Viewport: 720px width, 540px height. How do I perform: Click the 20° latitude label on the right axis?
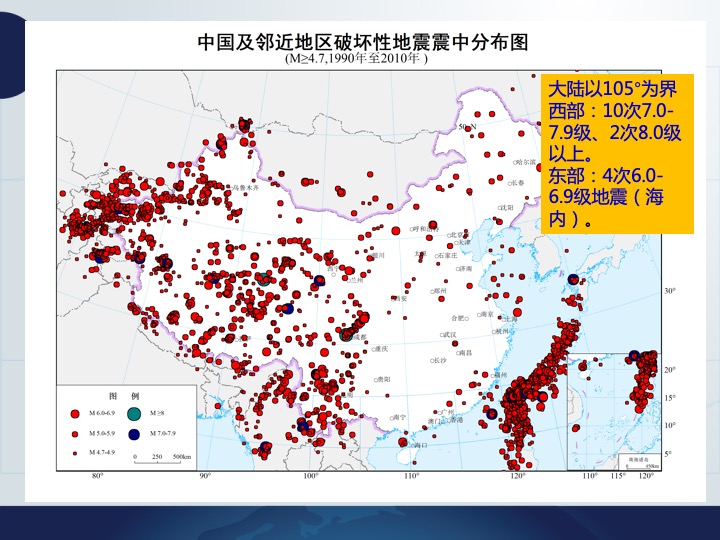tap(670, 370)
